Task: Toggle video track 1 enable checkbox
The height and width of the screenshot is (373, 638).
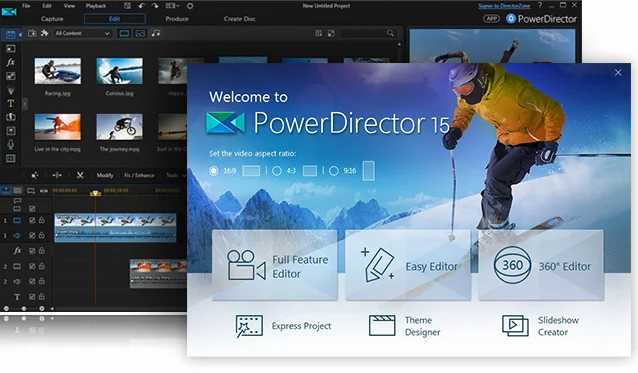Action: 32,220
